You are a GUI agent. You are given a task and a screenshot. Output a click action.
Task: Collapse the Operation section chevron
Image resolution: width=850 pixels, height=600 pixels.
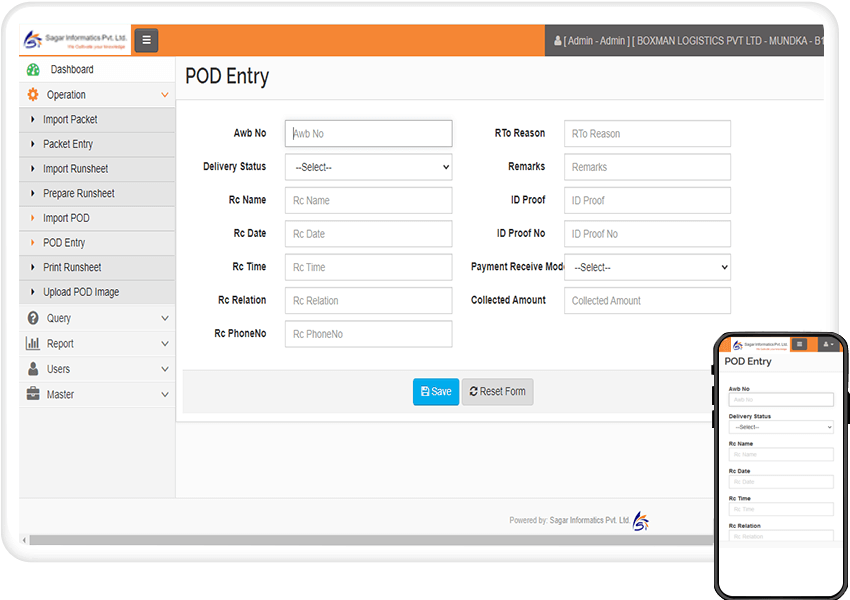pyautogui.click(x=164, y=94)
